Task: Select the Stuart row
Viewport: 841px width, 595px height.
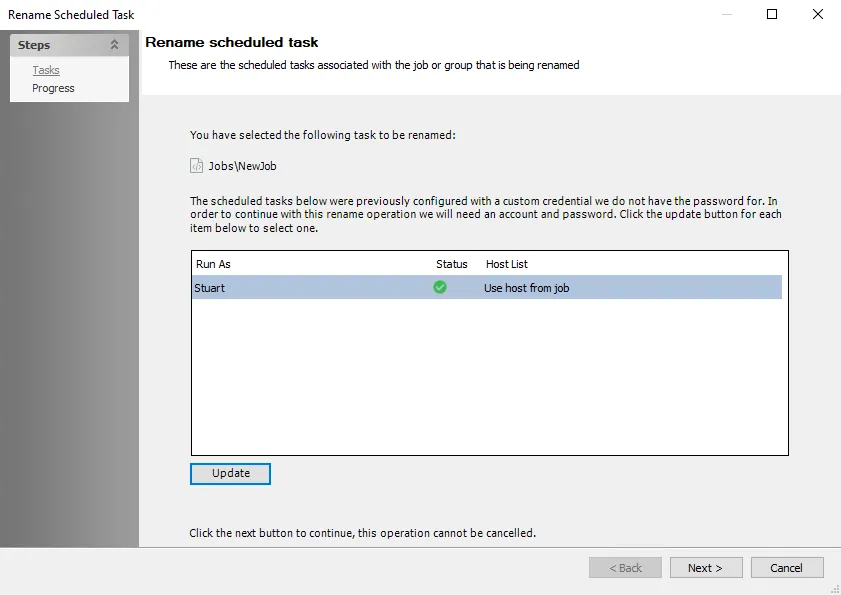Action: [x=487, y=288]
